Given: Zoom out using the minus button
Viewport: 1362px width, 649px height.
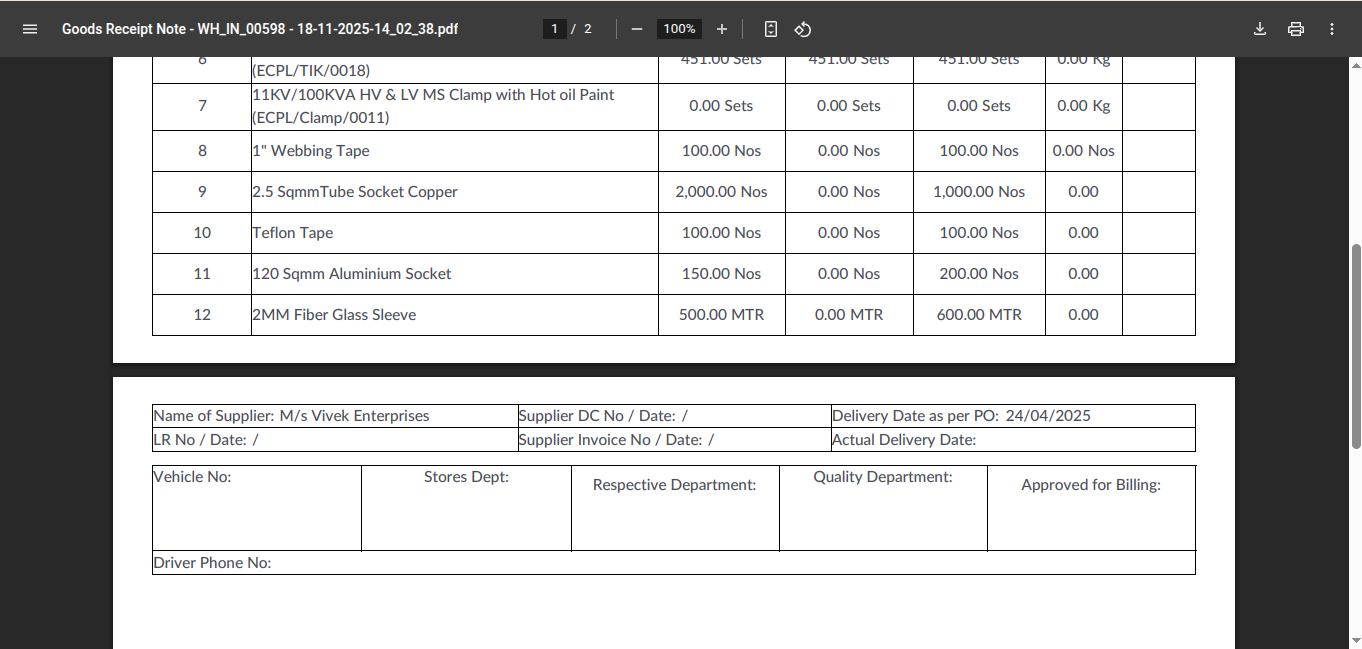Looking at the screenshot, I should pyautogui.click(x=637, y=29).
